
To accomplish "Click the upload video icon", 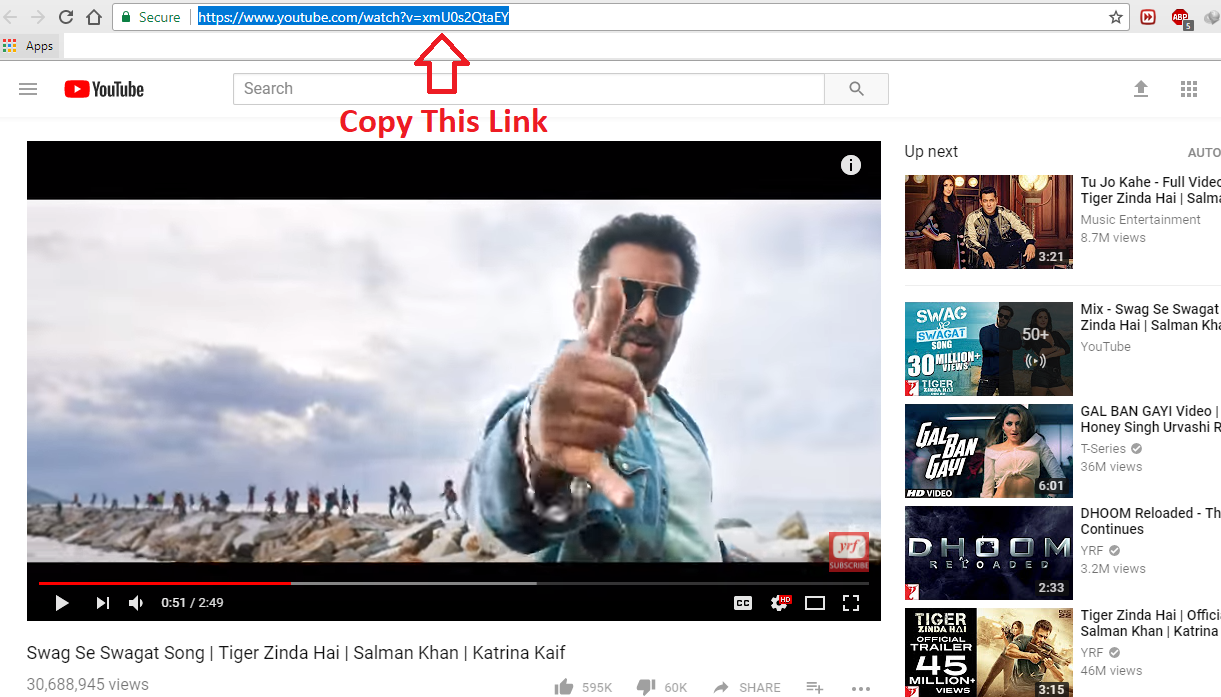I will [x=1141, y=89].
